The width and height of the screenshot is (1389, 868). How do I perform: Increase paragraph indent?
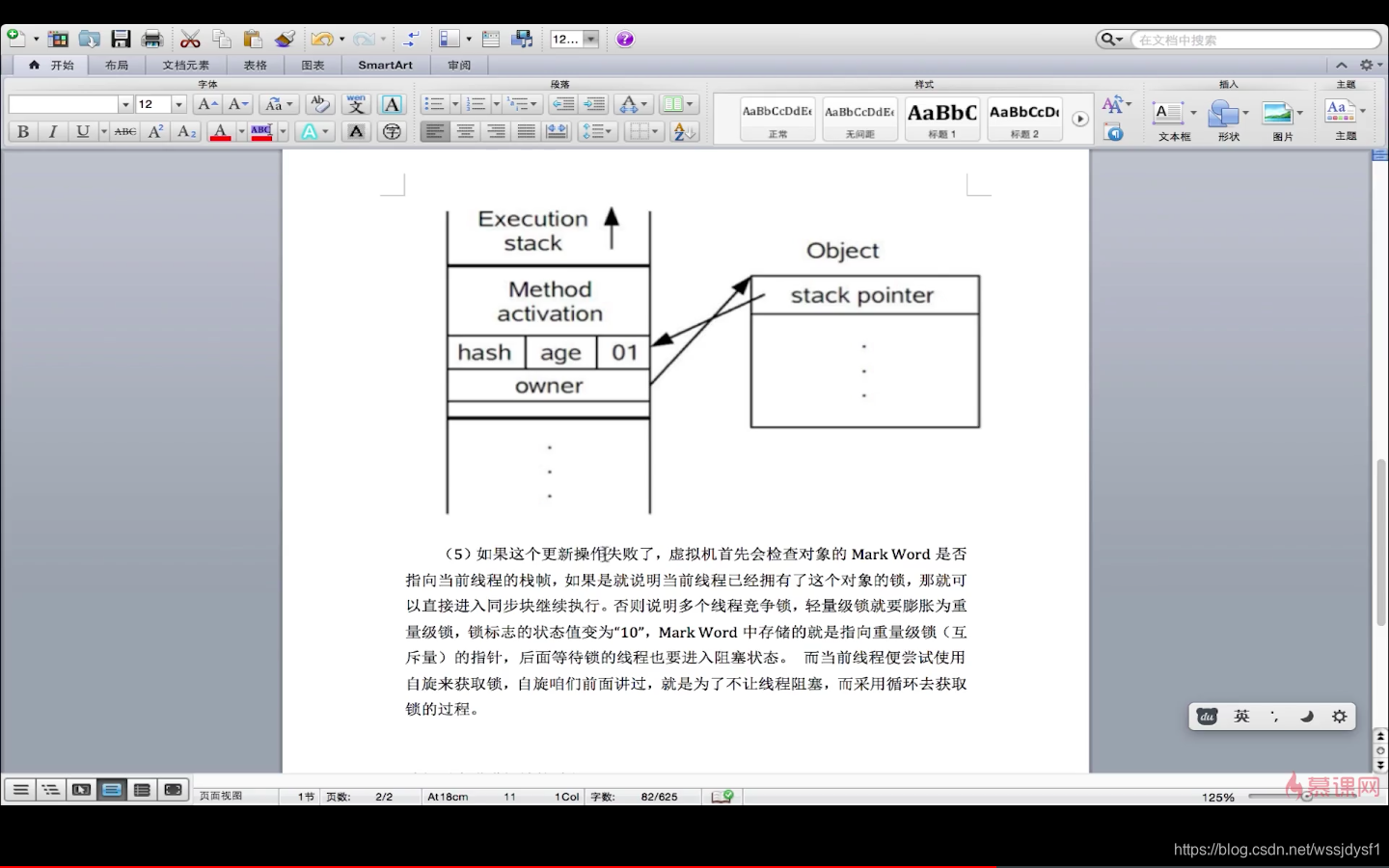pyautogui.click(x=594, y=104)
